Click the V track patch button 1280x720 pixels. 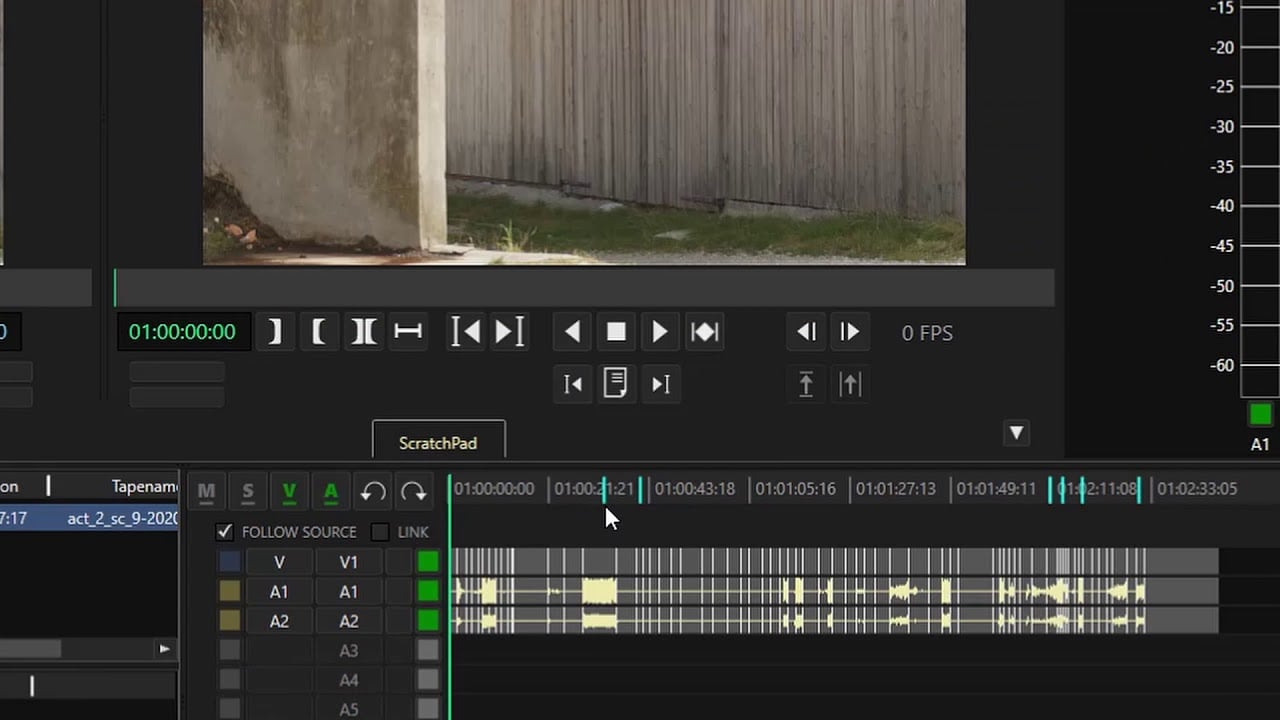(279, 562)
